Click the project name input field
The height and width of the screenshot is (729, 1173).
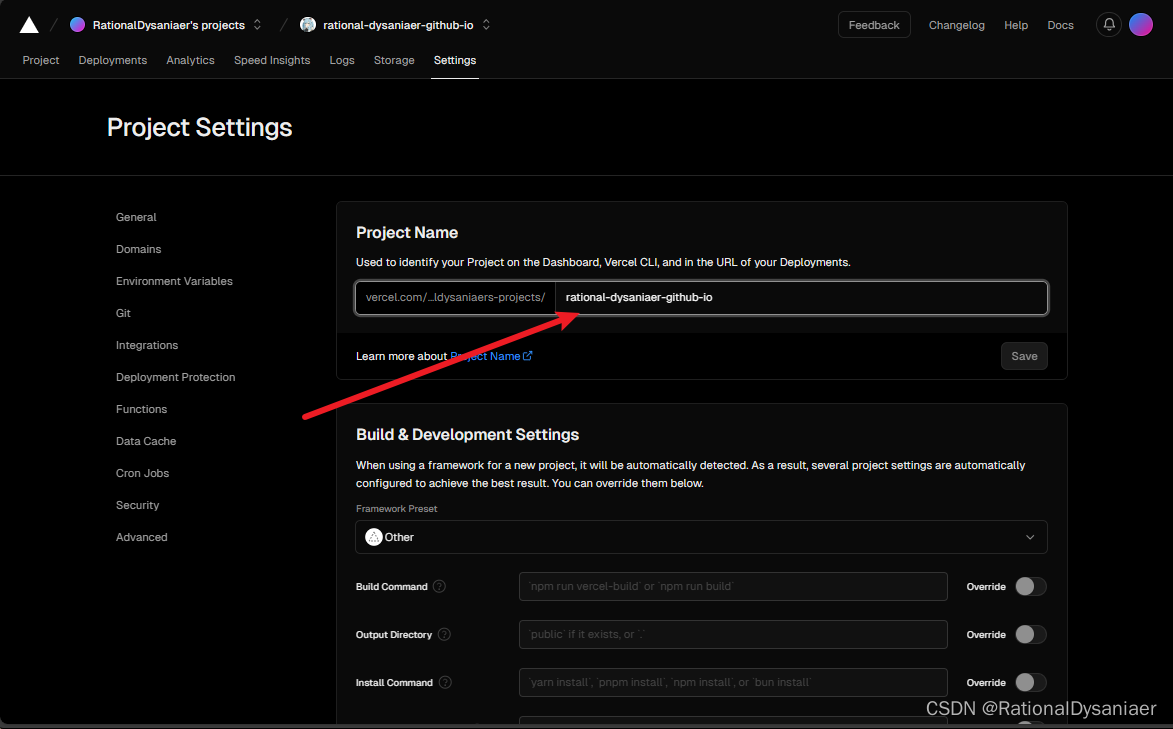click(x=801, y=298)
